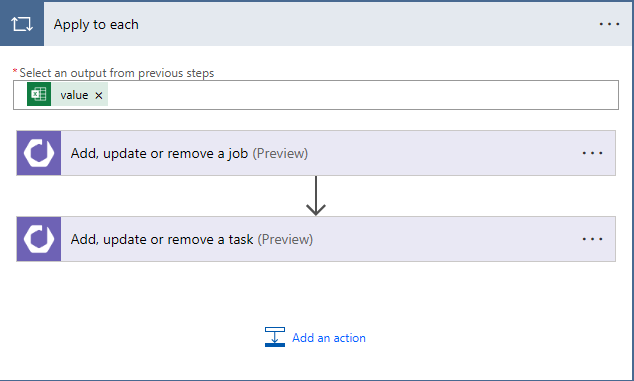The width and height of the screenshot is (634, 381).
Task: Click the purple connector icon of task action
Action: pos(39,239)
